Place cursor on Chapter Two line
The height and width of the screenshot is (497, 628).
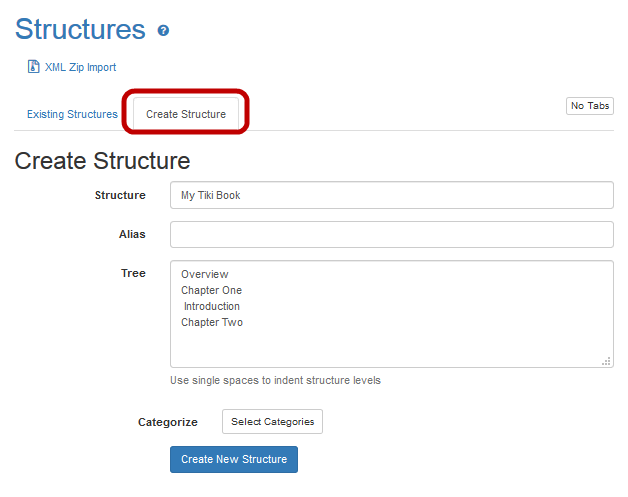coord(212,322)
